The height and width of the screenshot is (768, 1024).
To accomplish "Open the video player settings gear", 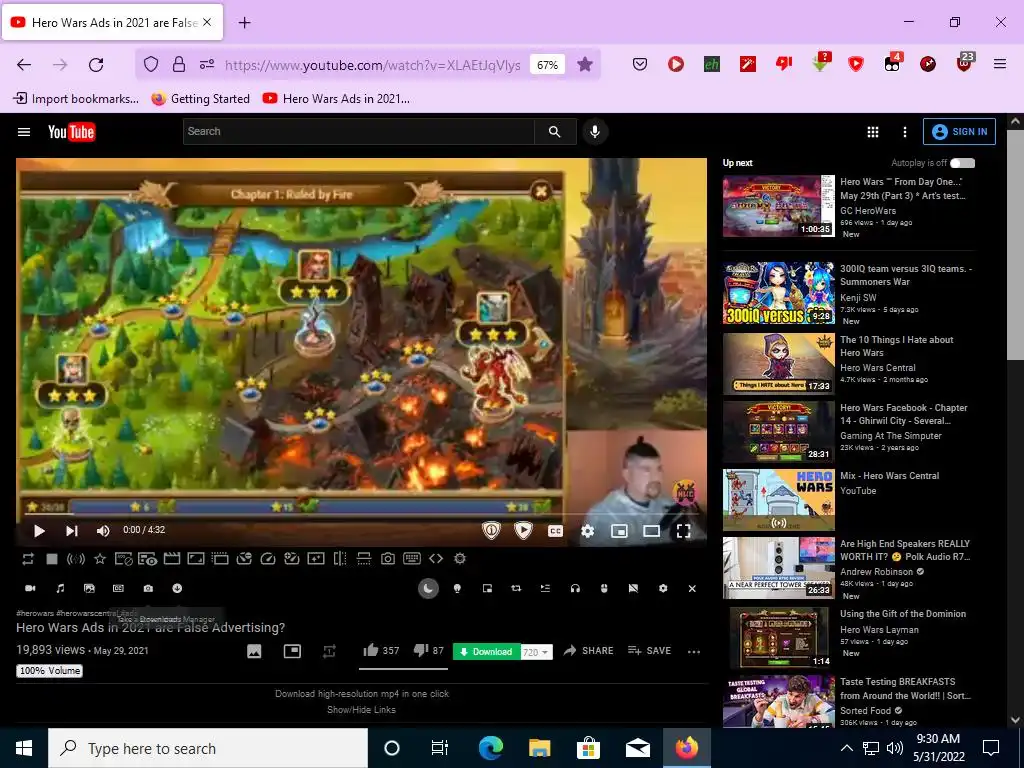I will (x=588, y=531).
